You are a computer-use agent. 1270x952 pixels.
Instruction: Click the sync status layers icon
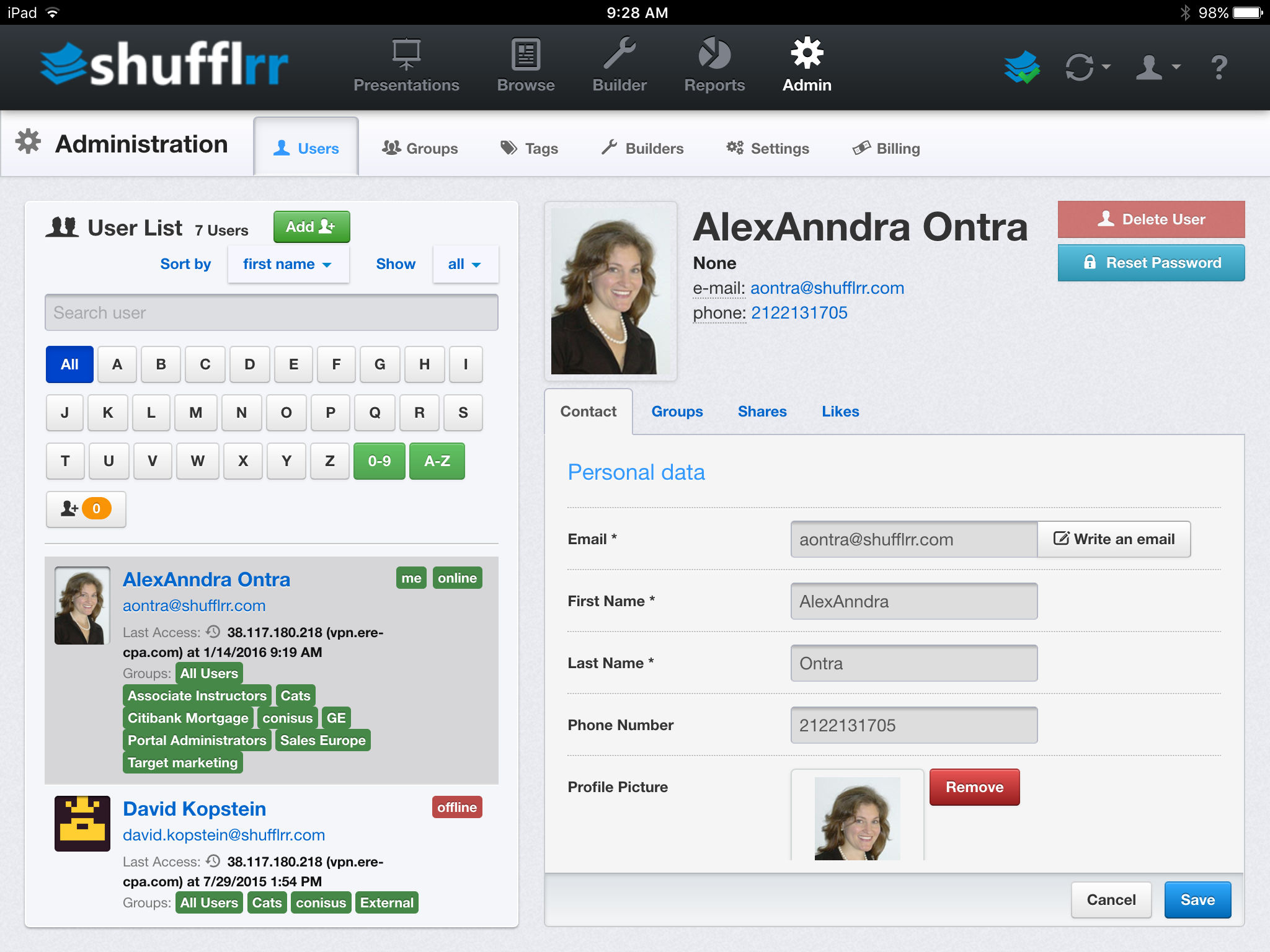1022,67
